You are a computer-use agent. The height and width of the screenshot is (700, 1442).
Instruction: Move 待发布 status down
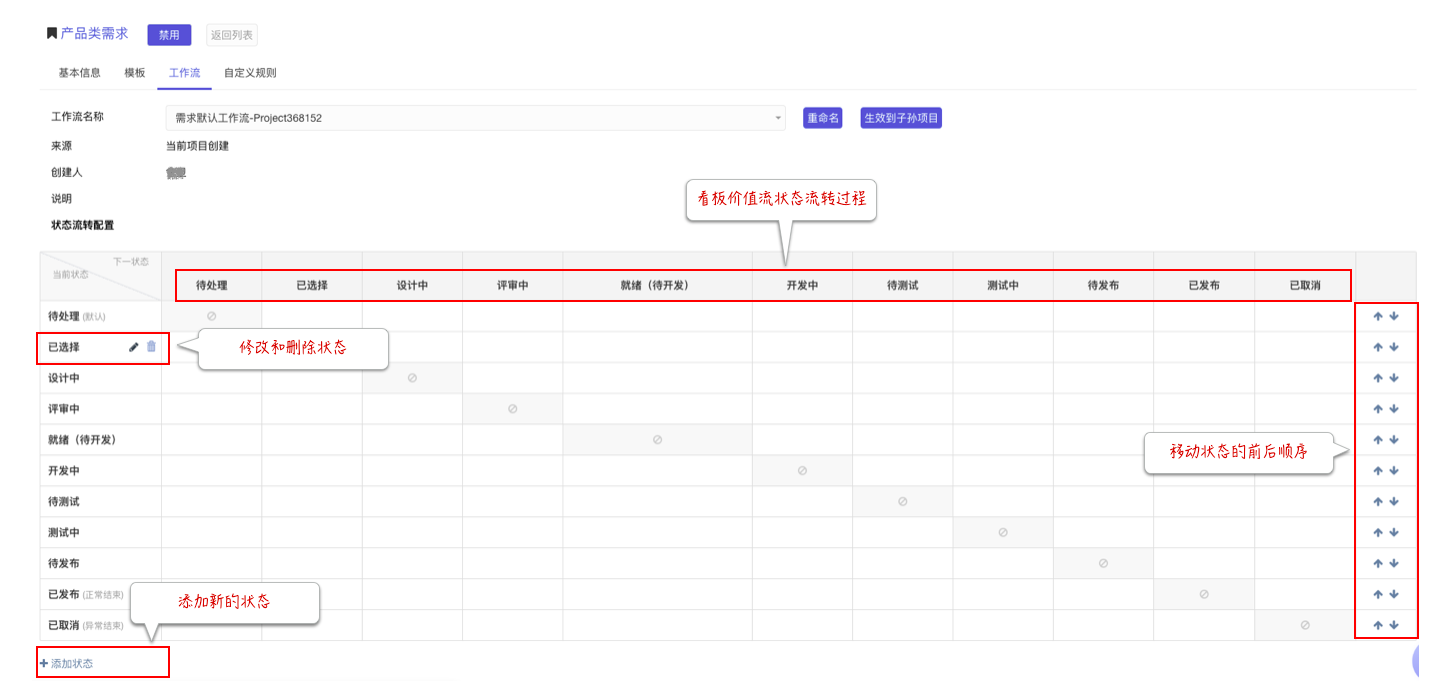click(x=1394, y=563)
